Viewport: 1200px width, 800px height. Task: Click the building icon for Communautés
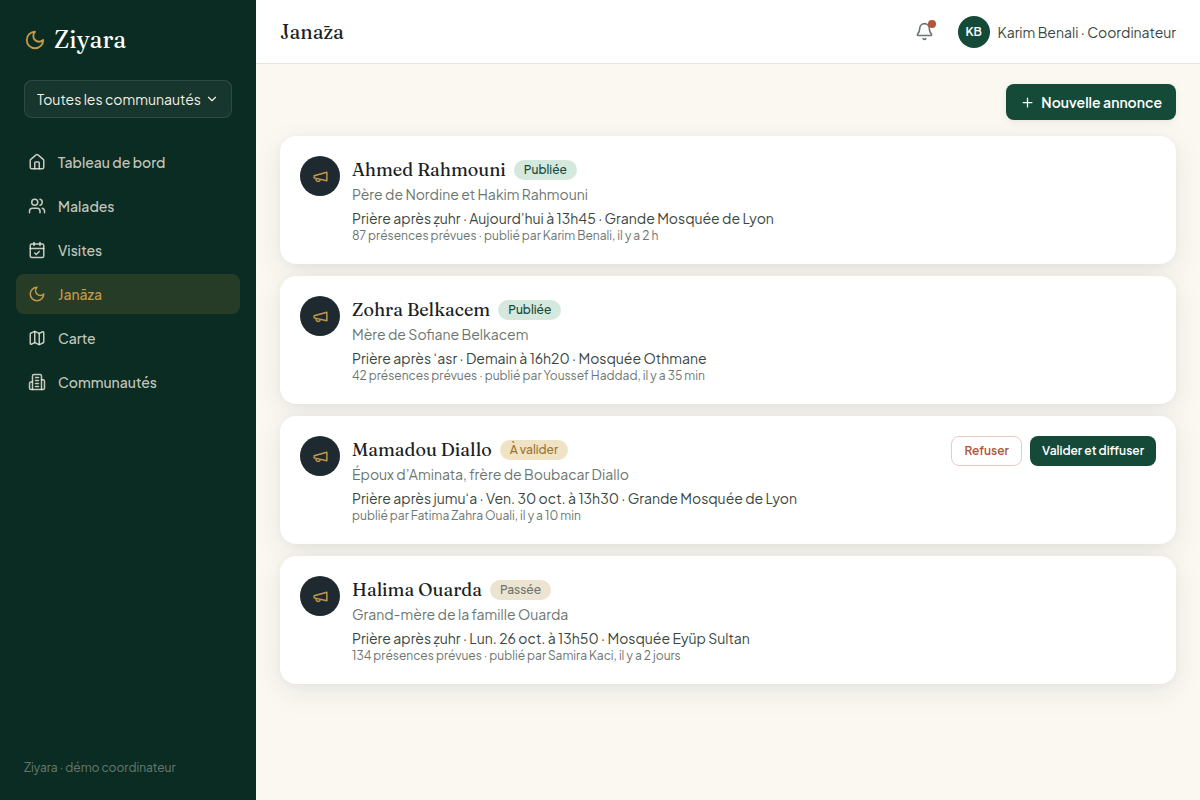tap(37, 382)
